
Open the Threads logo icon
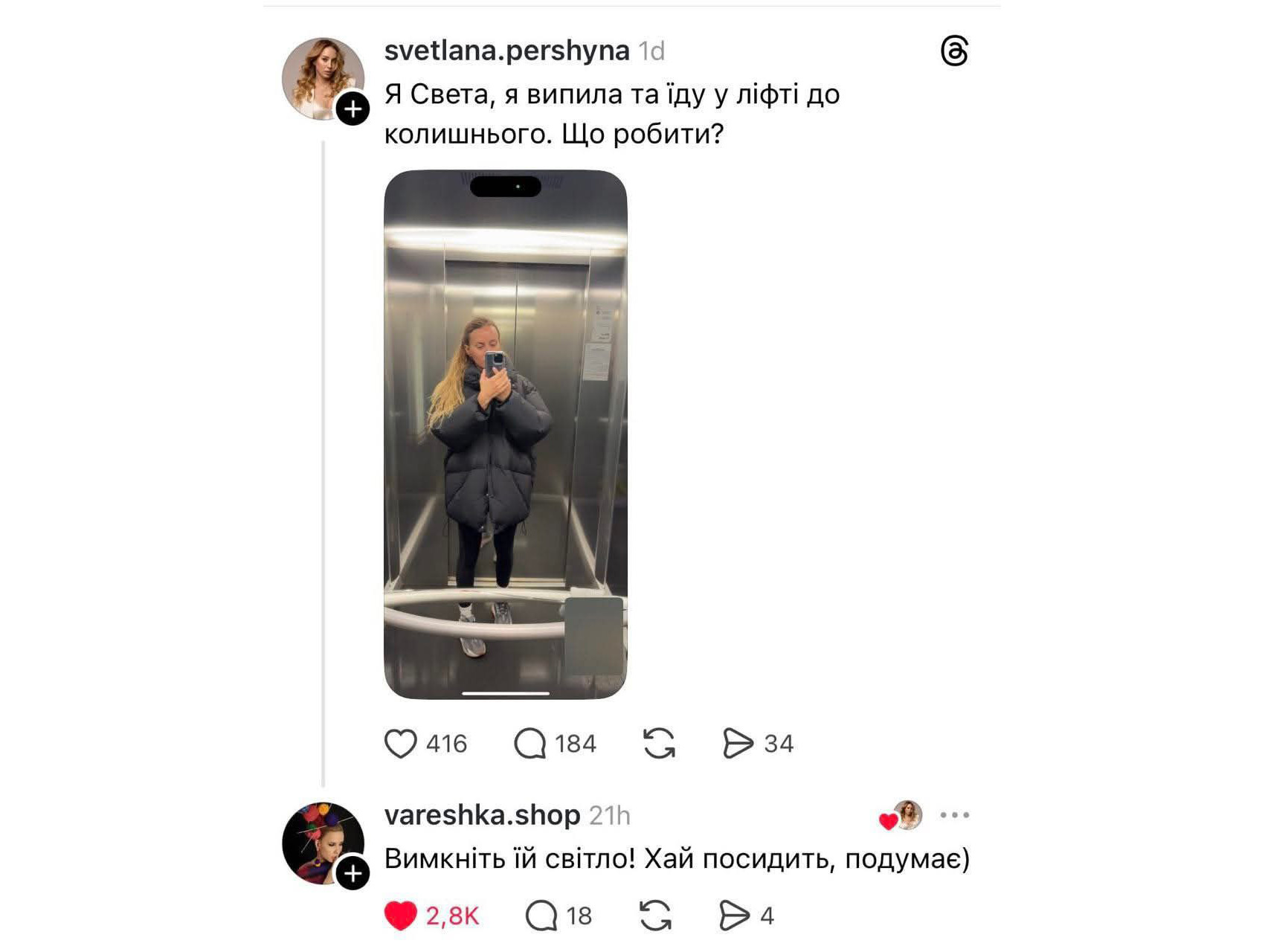954,51
